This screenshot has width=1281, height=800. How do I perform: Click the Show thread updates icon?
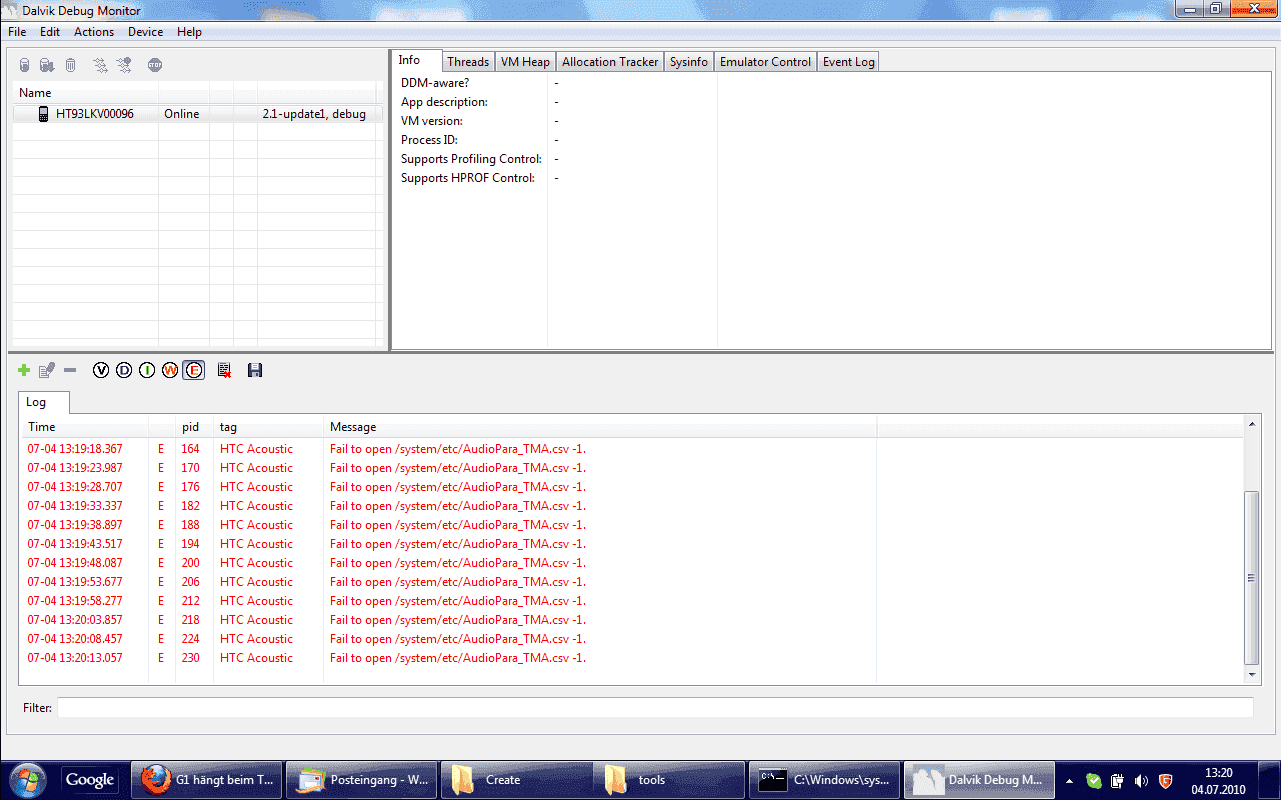tap(100, 65)
